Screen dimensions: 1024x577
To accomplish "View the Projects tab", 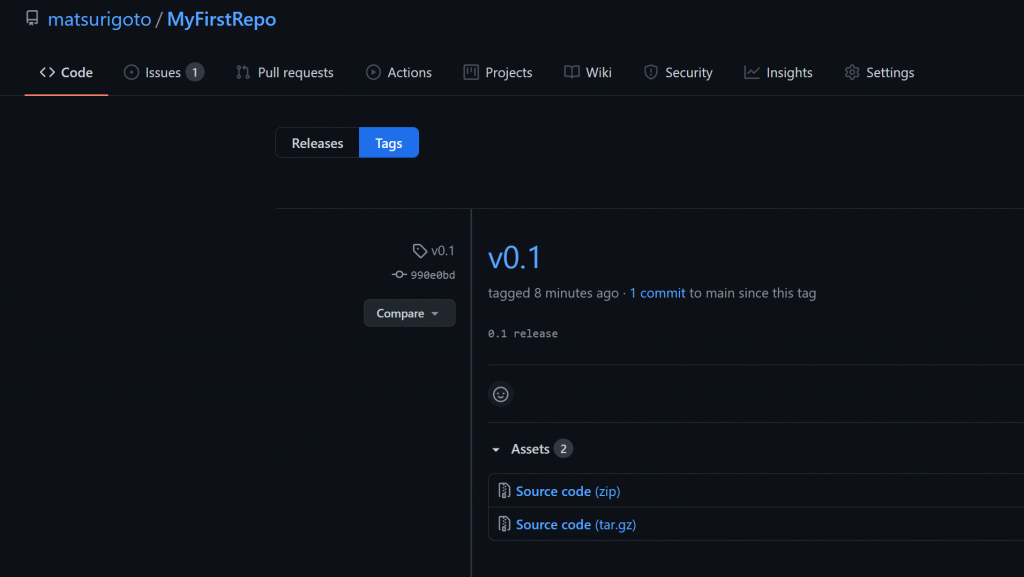I will pyautogui.click(x=498, y=72).
